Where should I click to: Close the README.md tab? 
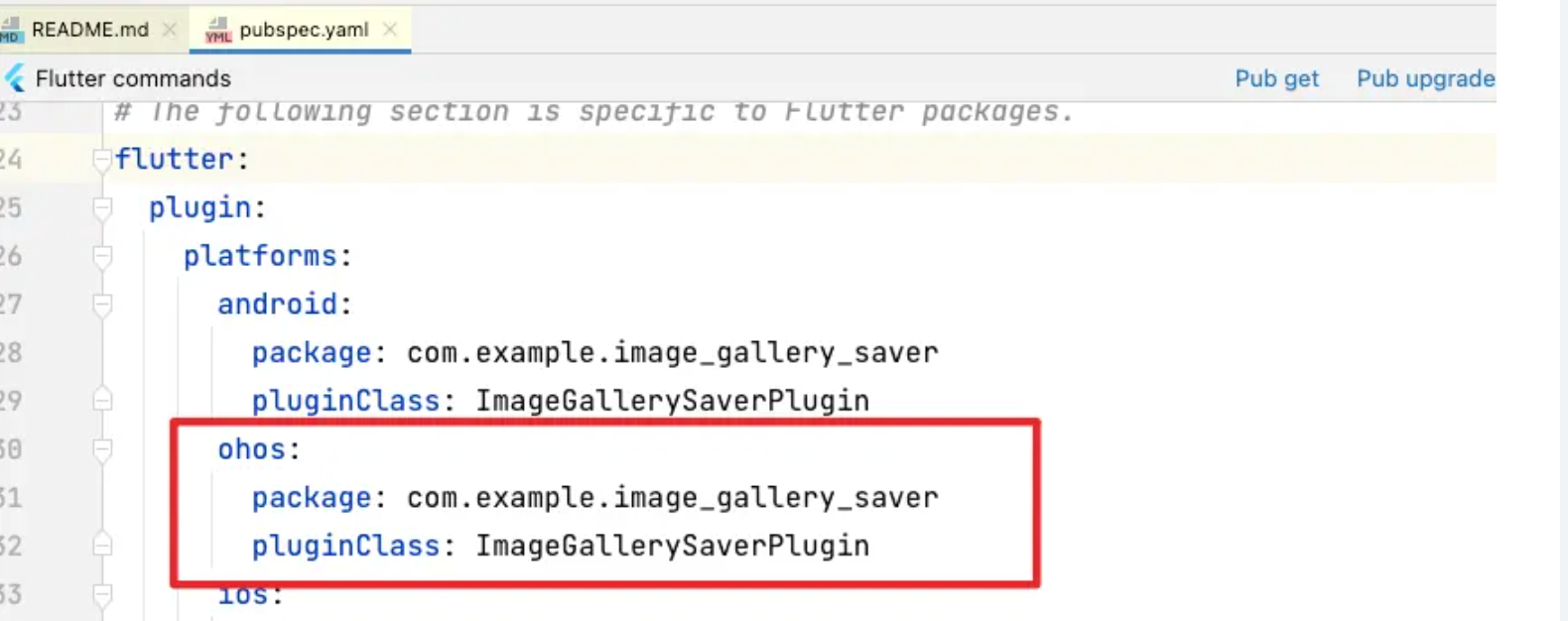(170, 30)
